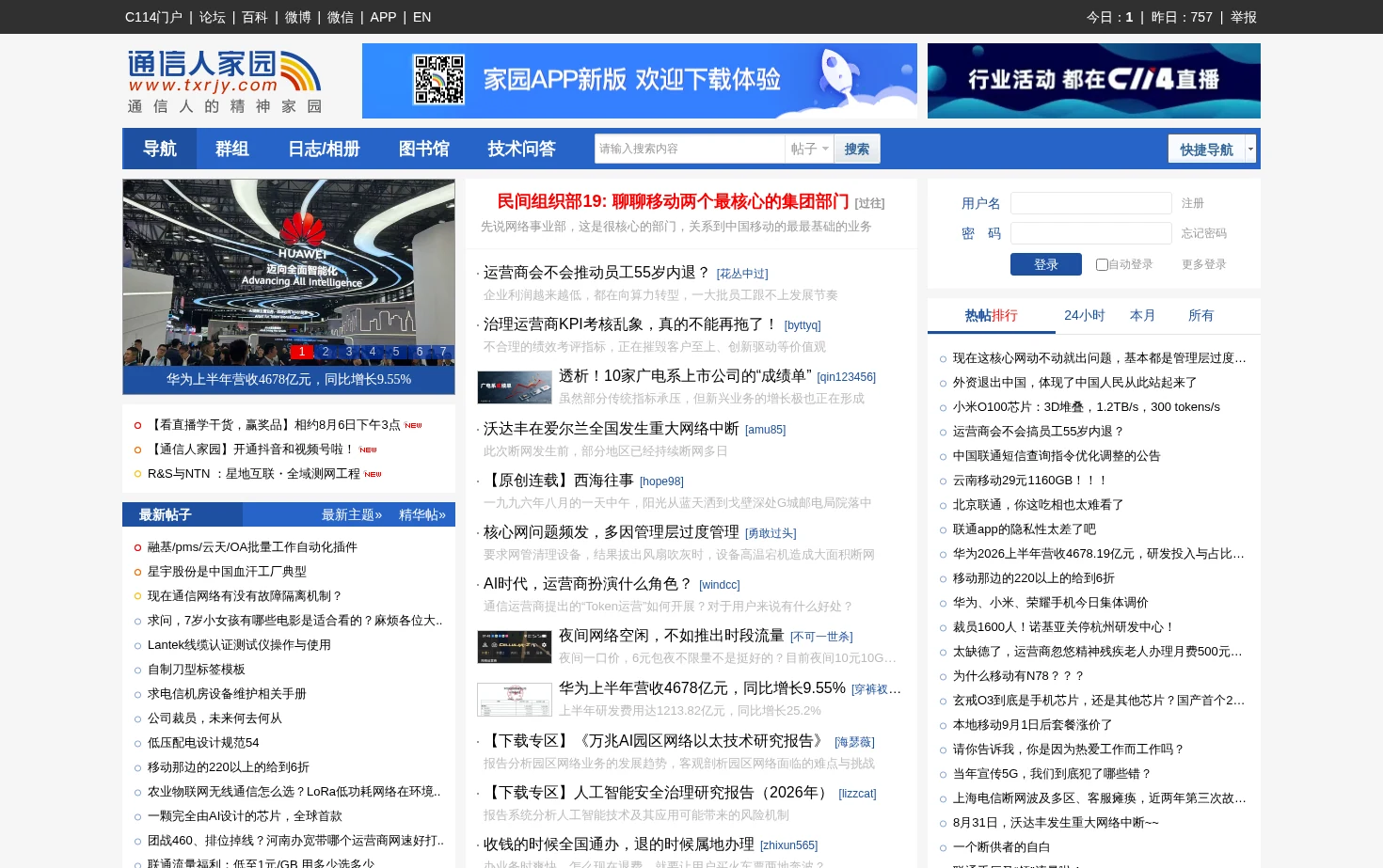Image resolution: width=1383 pixels, height=868 pixels.
Task: Open AI时代，运营商扮演什么角色 article
Action: [588, 584]
